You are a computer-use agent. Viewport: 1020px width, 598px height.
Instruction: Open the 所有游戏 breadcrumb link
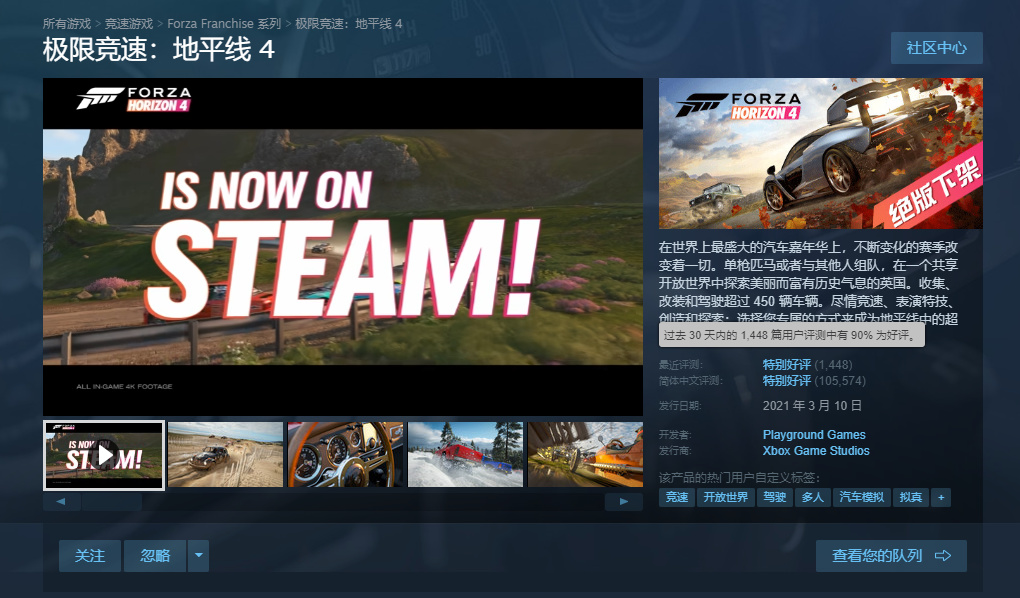pos(67,24)
